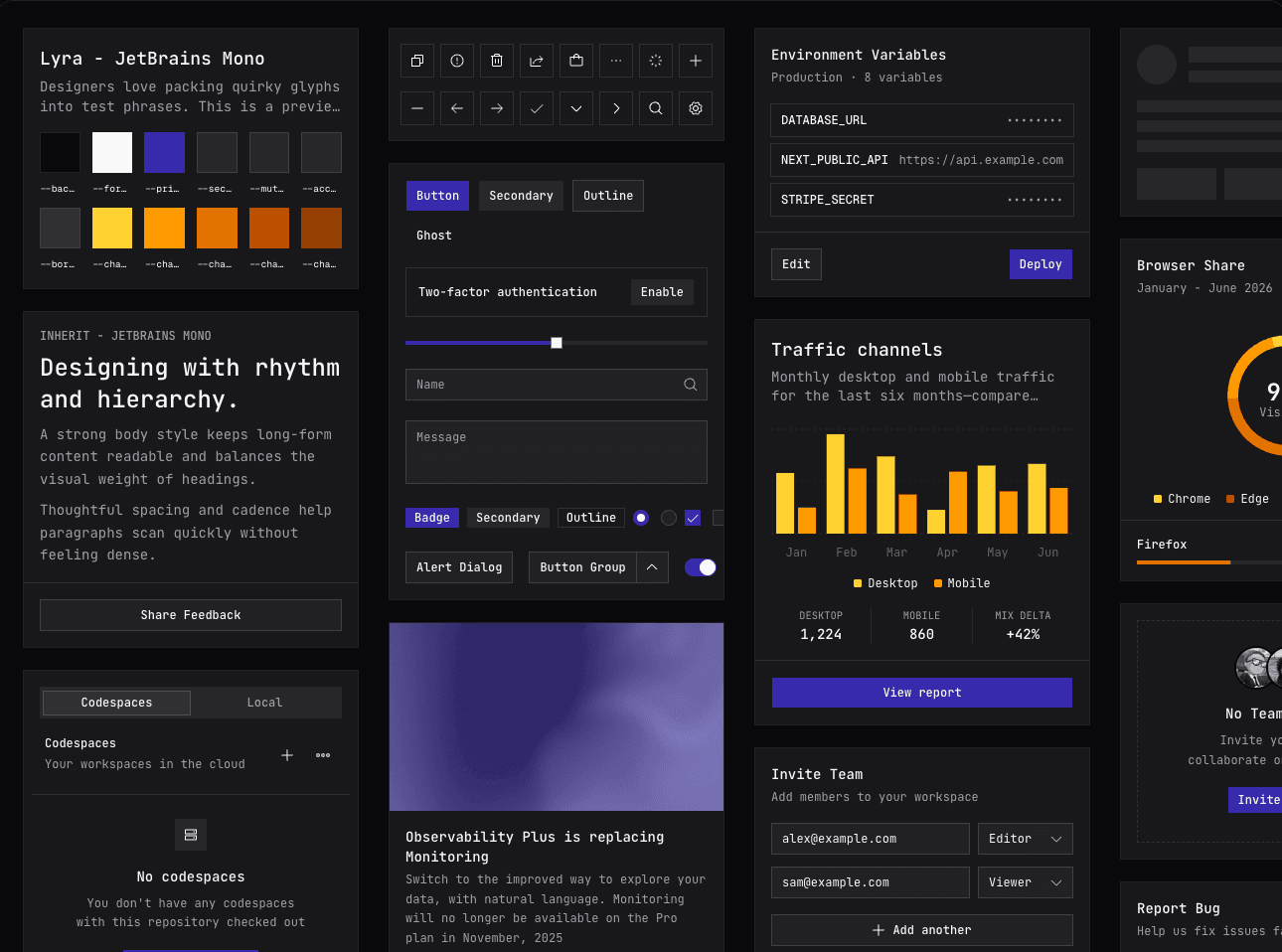Focus the Name input field
Screen dimensions: 1282x952
point(557,385)
